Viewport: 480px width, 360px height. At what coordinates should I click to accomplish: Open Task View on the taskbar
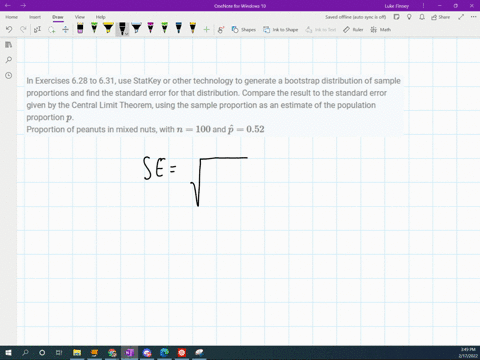[x=59, y=353]
